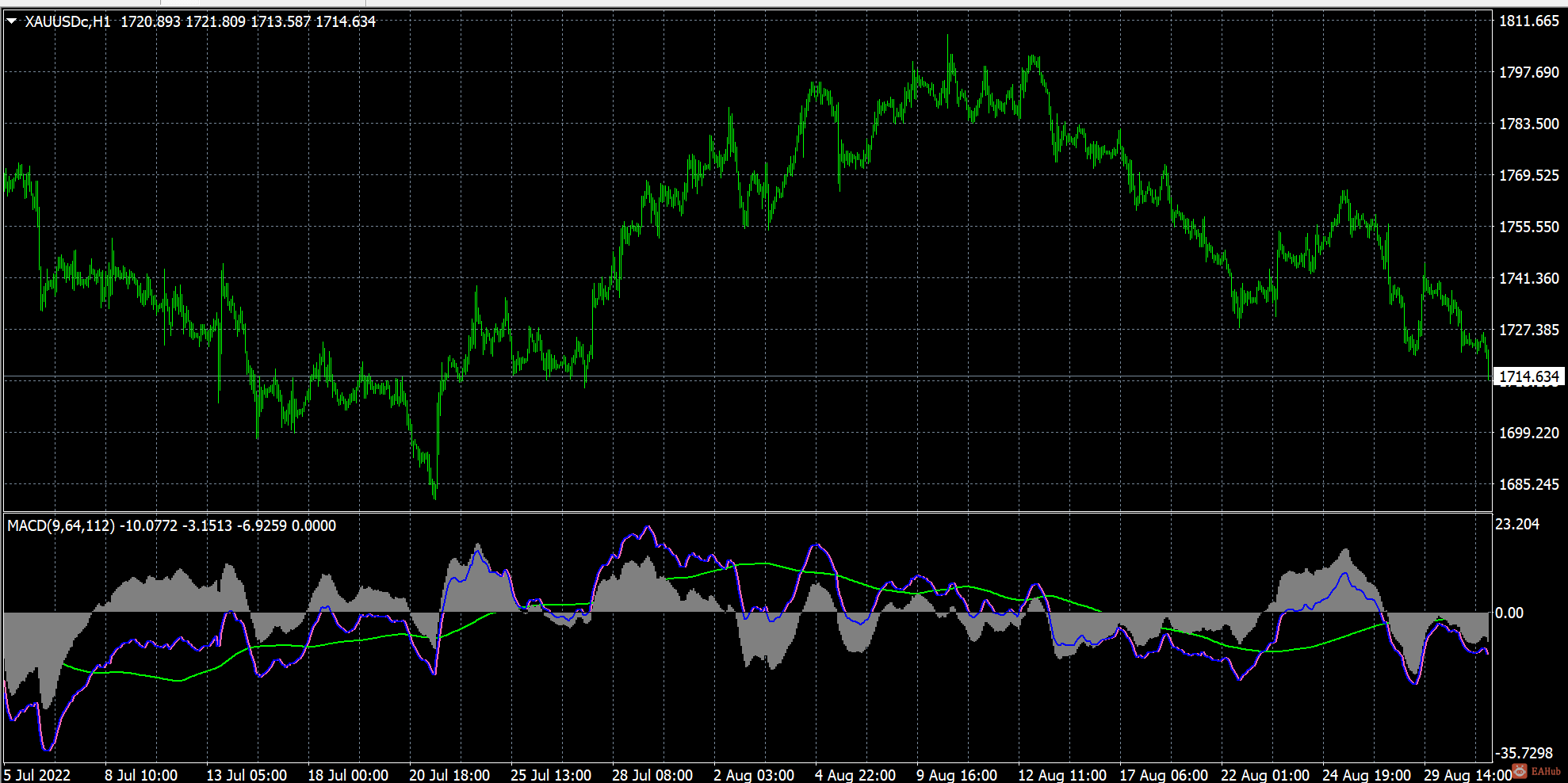Click the 4 Aug 22:00 time label

point(855,774)
